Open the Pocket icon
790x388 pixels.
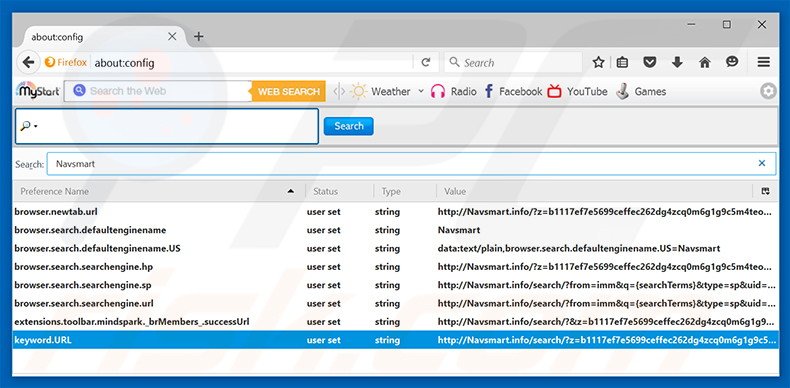pos(649,62)
